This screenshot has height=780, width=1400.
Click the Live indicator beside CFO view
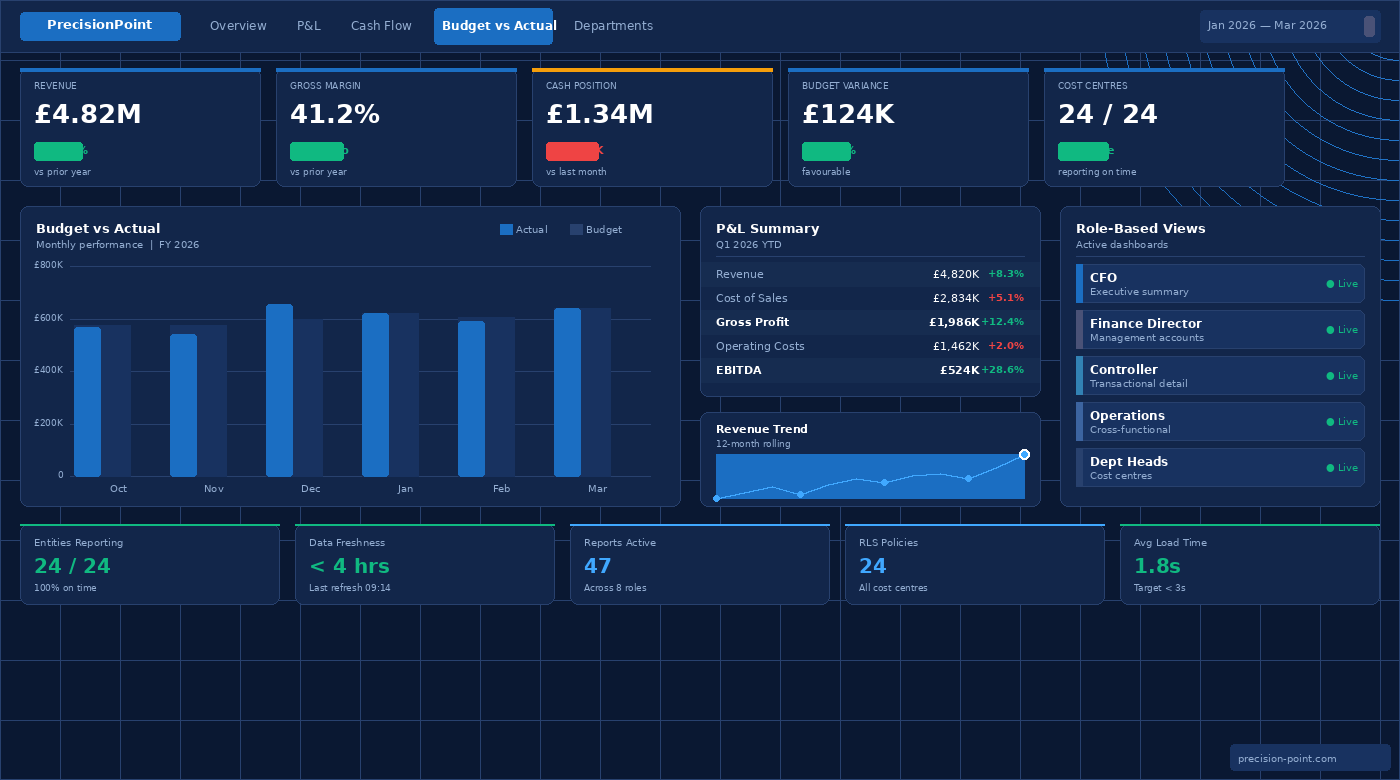click(1340, 283)
